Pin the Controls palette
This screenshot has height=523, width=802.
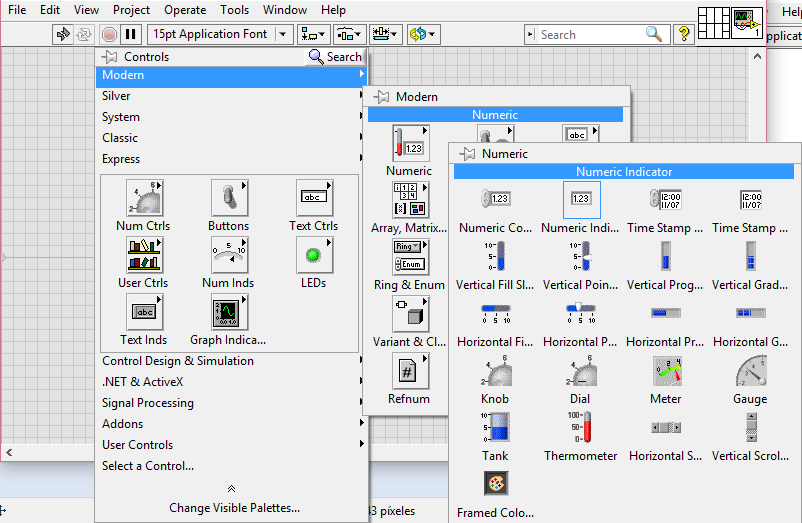point(109,57)
